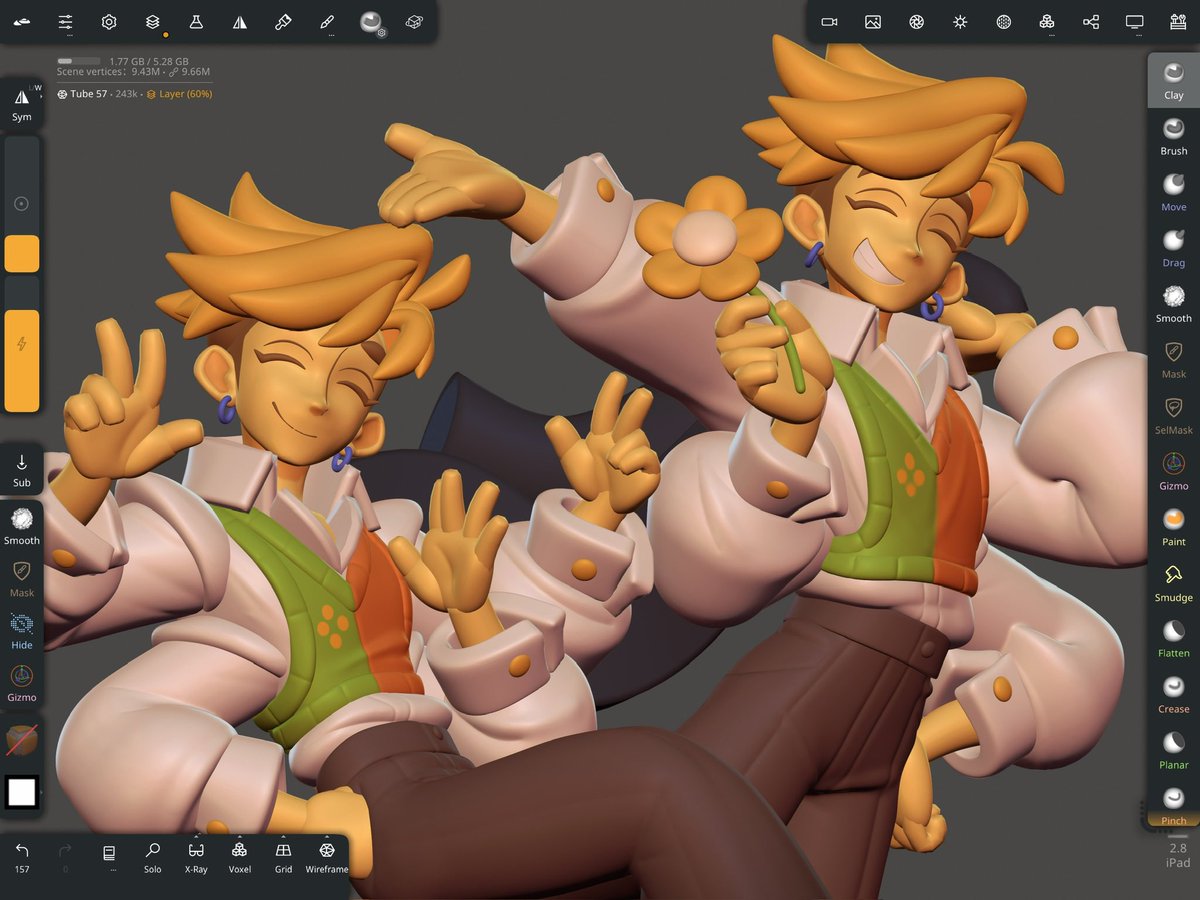The width and height of the screenshot is (1200, 900).
Task: Select the Paint tool
Action: [1173, 527]
